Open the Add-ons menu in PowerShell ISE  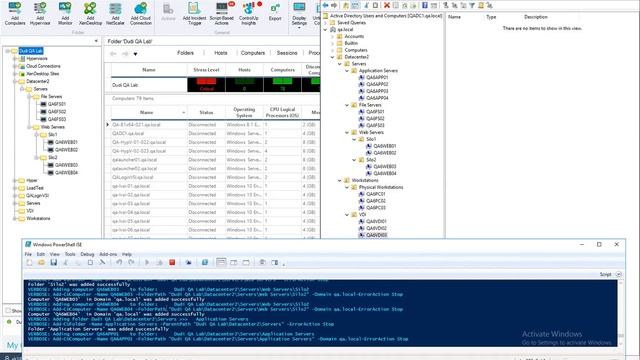pyautogui.click(x=108, y=254)
